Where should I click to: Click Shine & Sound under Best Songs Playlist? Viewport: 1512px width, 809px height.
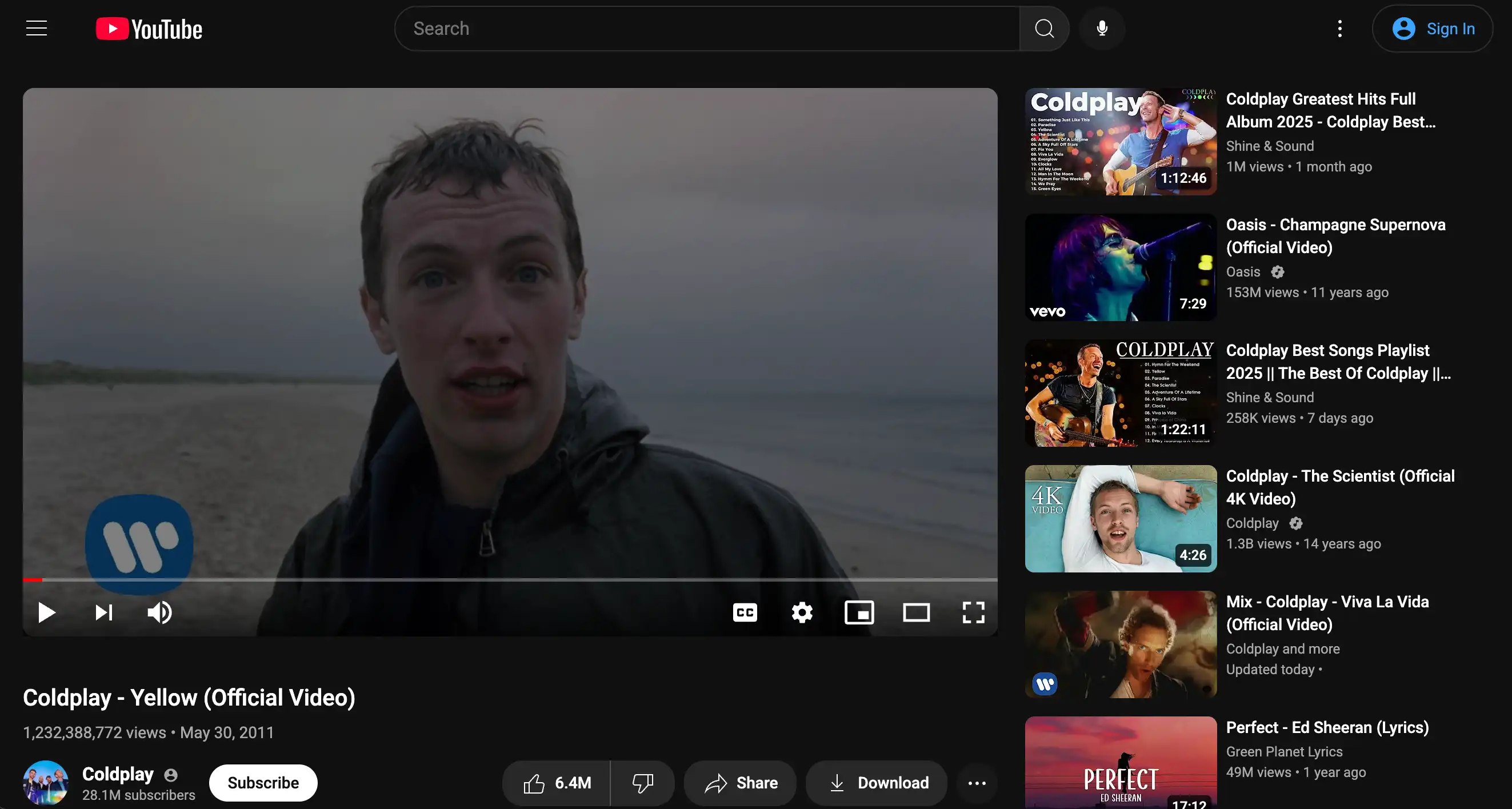click(x=1270, y=398)
